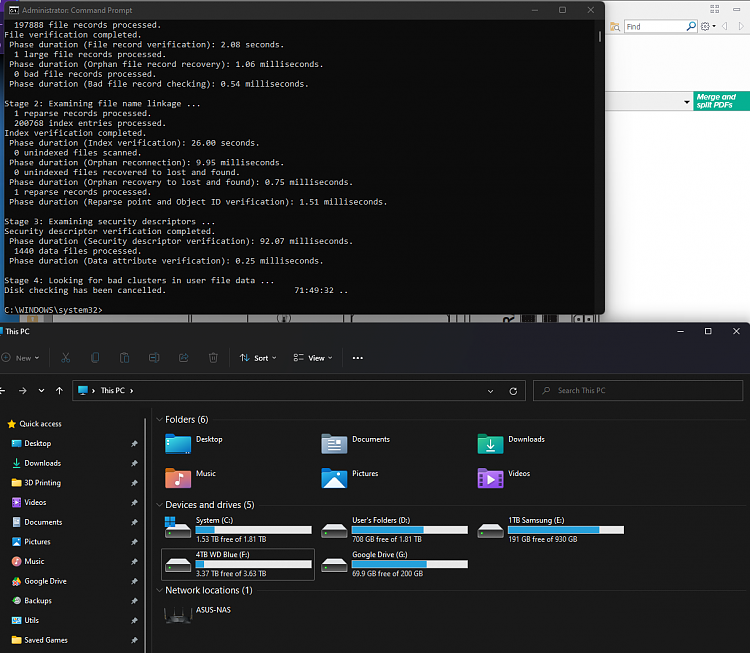Click the 1TB Samsung (E:) usage bar

tap(566, 530)
